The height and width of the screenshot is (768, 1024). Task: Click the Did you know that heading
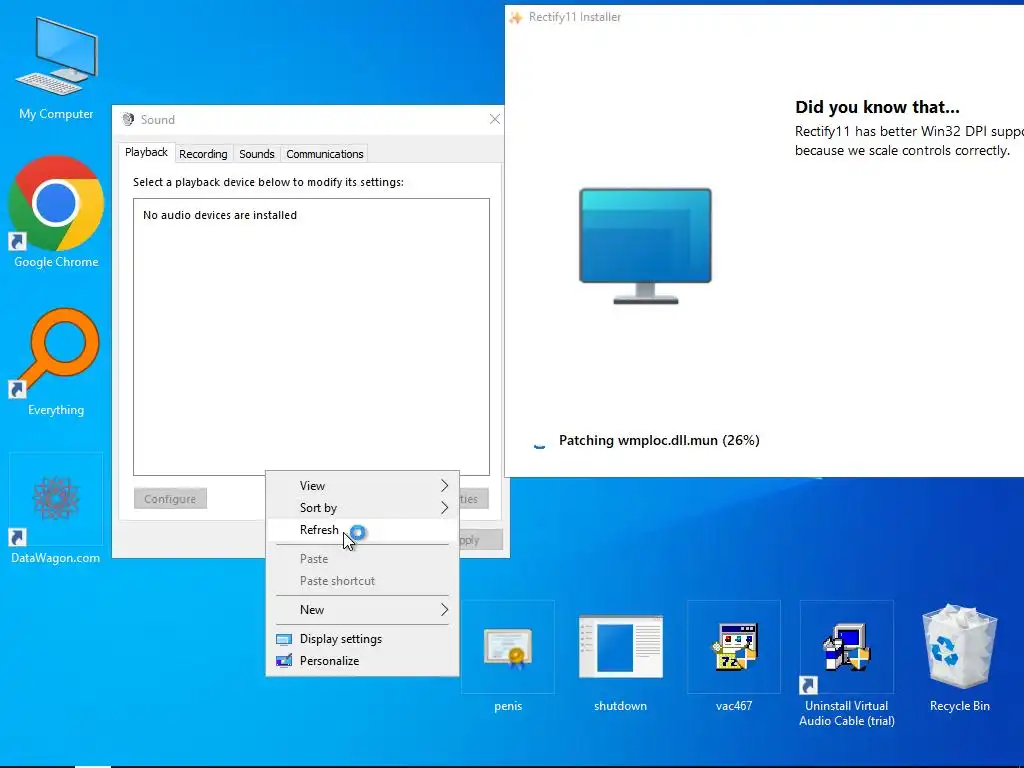(877, 107)
